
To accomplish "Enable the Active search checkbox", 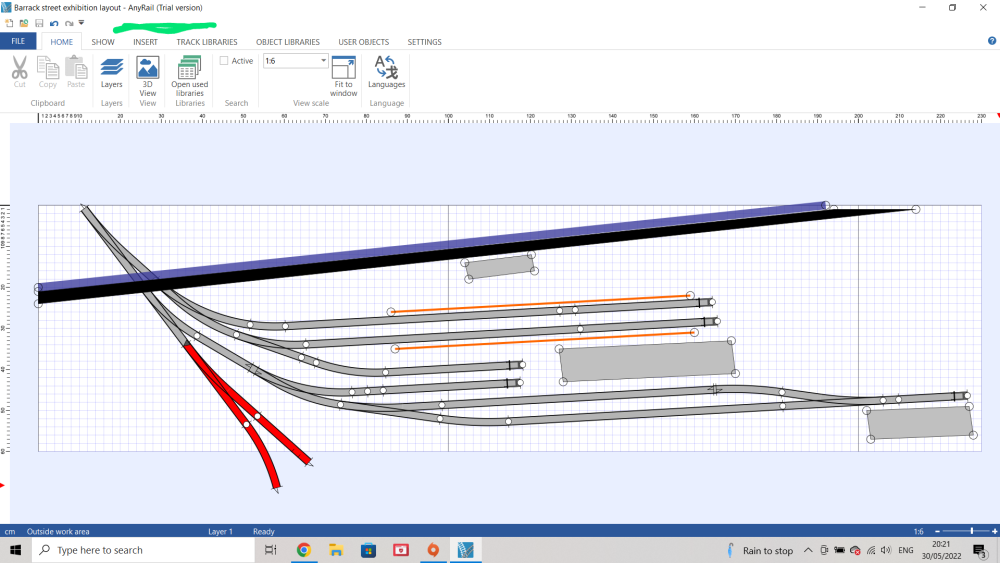I will point(224,61).
